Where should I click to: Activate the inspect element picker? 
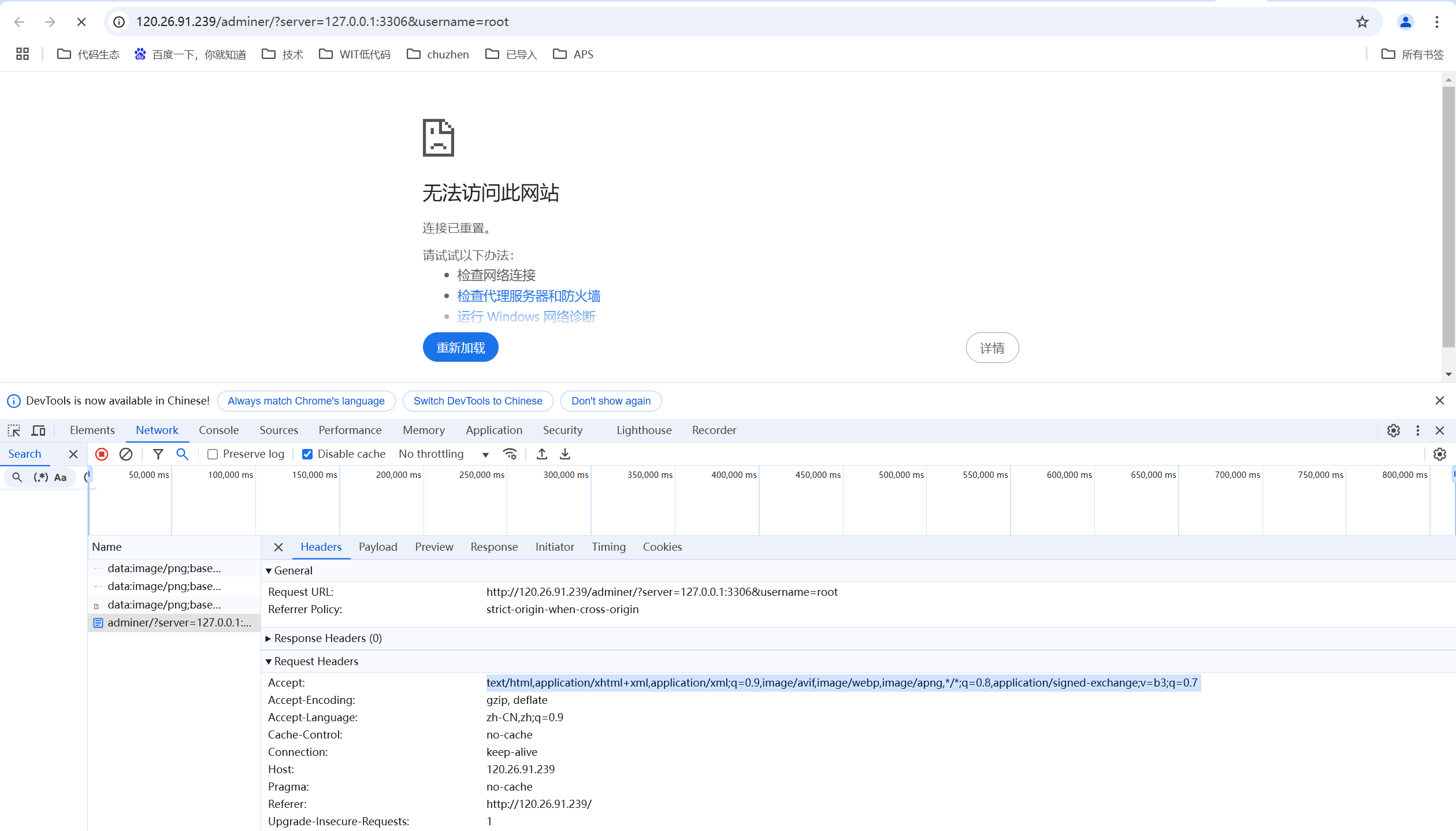(14, 431)
